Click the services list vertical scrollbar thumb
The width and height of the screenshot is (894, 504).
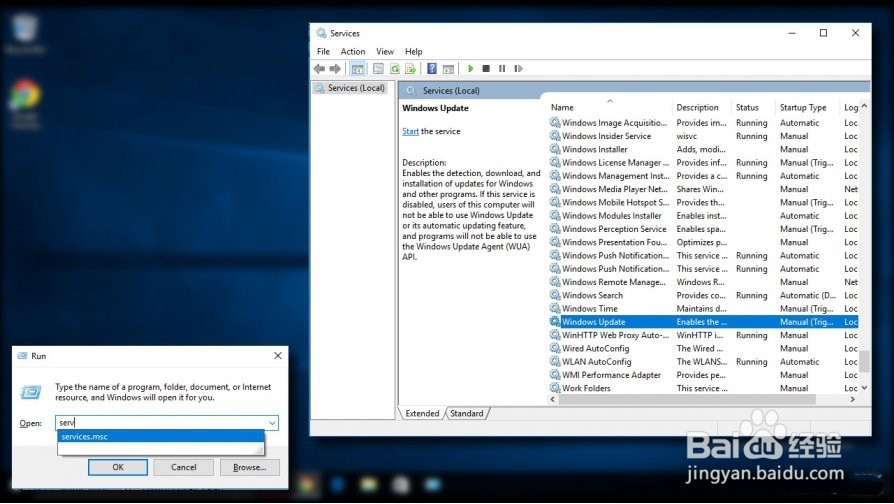864,360
